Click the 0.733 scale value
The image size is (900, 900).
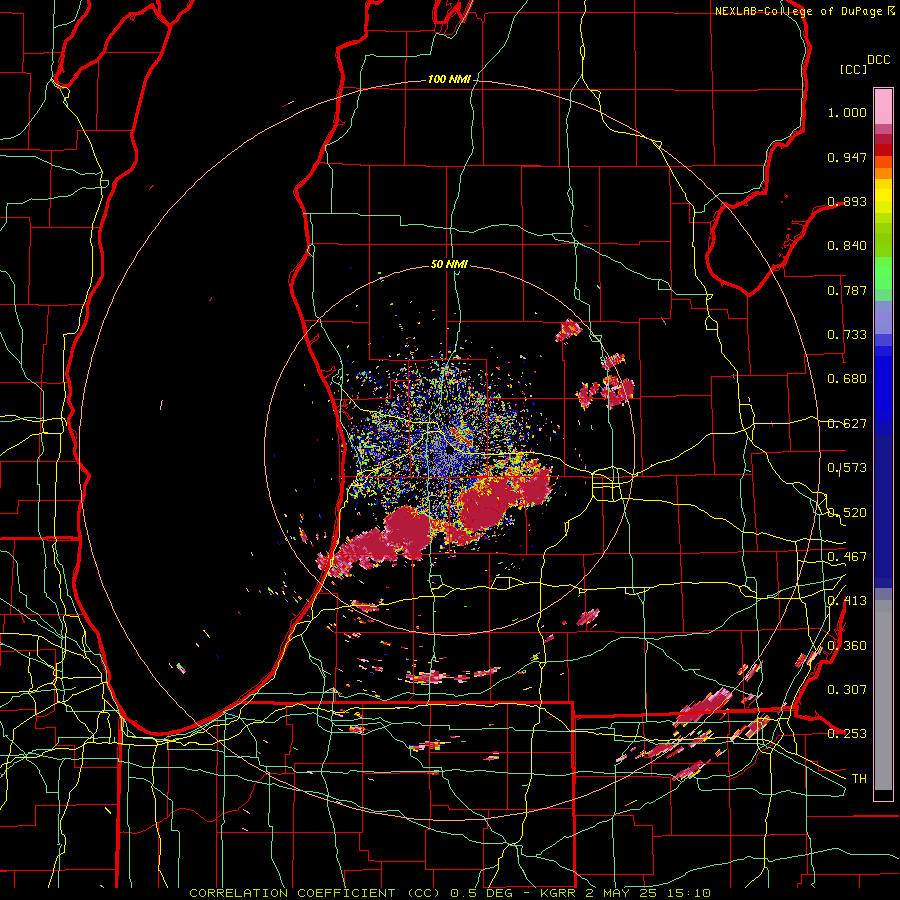point(847,335)
